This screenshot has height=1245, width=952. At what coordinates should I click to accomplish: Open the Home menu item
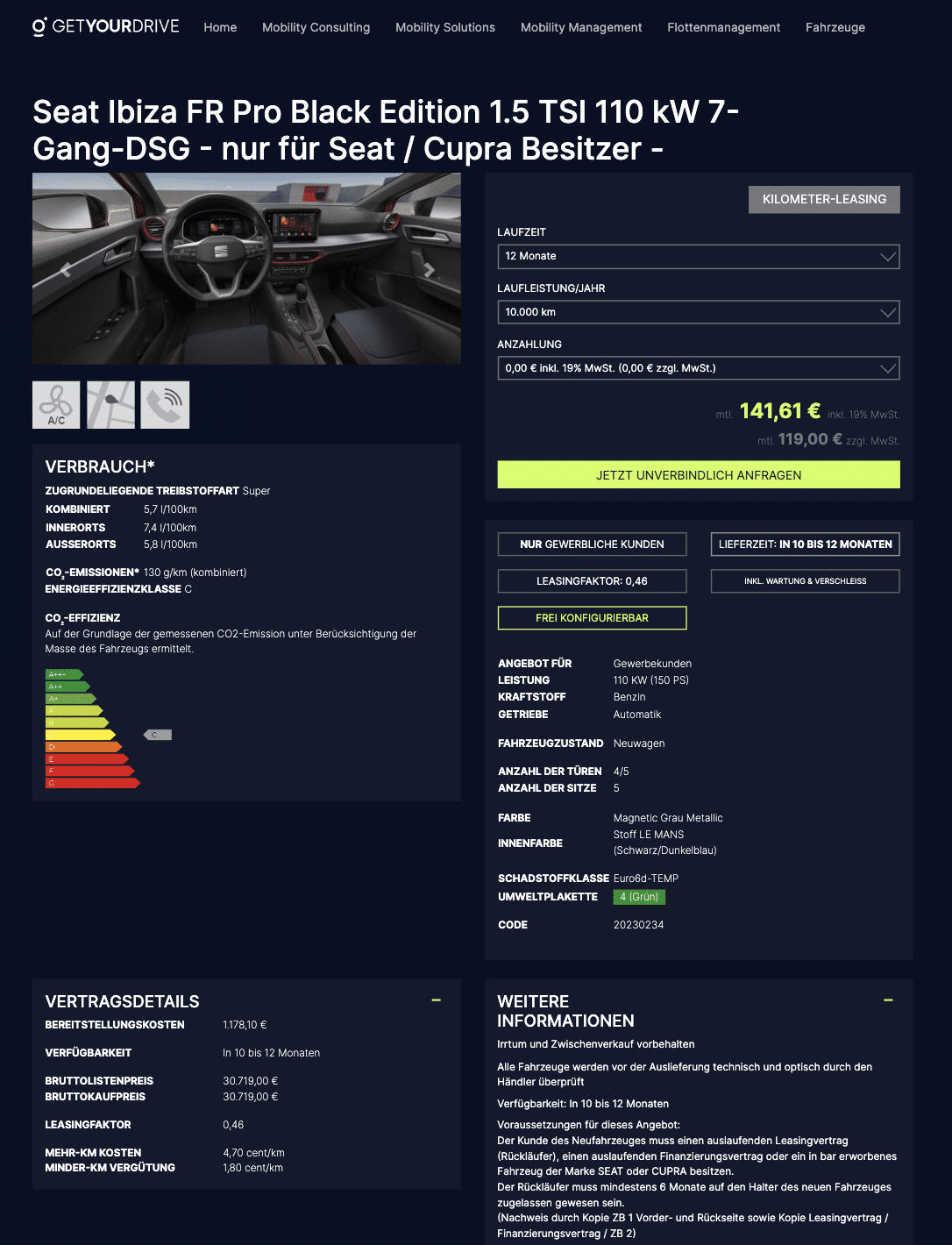(220, 27)
